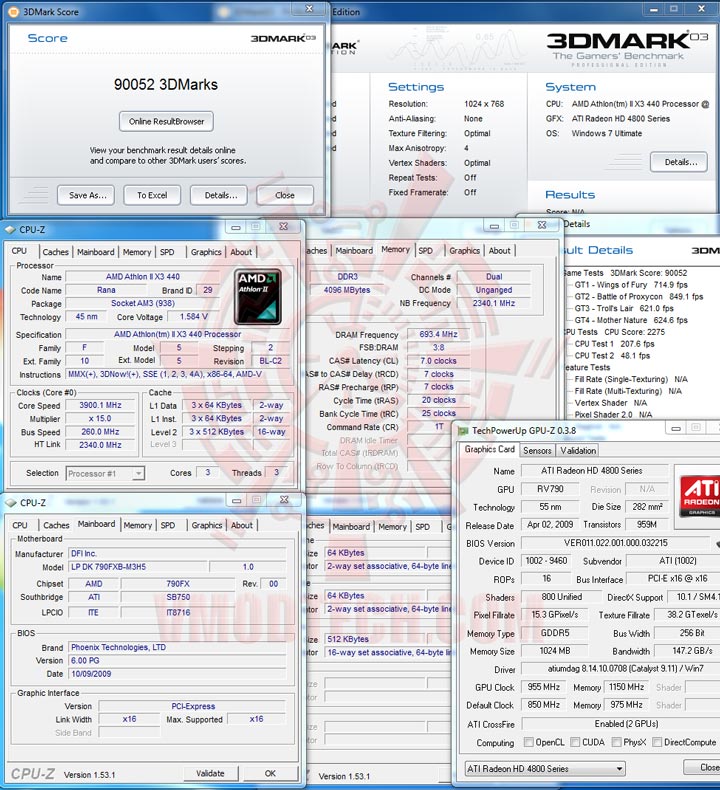The width and height of the screenshot is (720, 790).
Task: Close the 3DMark Score dialog with X
Action: point(309,9)
